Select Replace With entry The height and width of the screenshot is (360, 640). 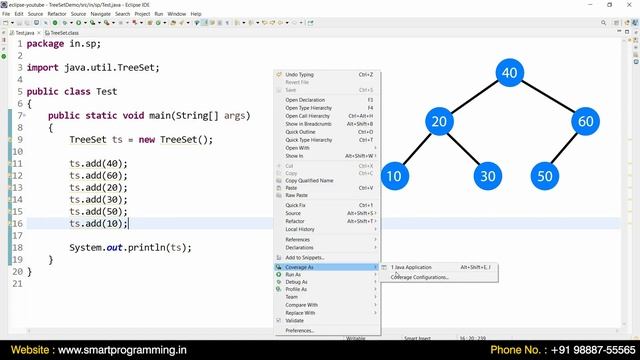pyautogui.click(x=327, y=313)
